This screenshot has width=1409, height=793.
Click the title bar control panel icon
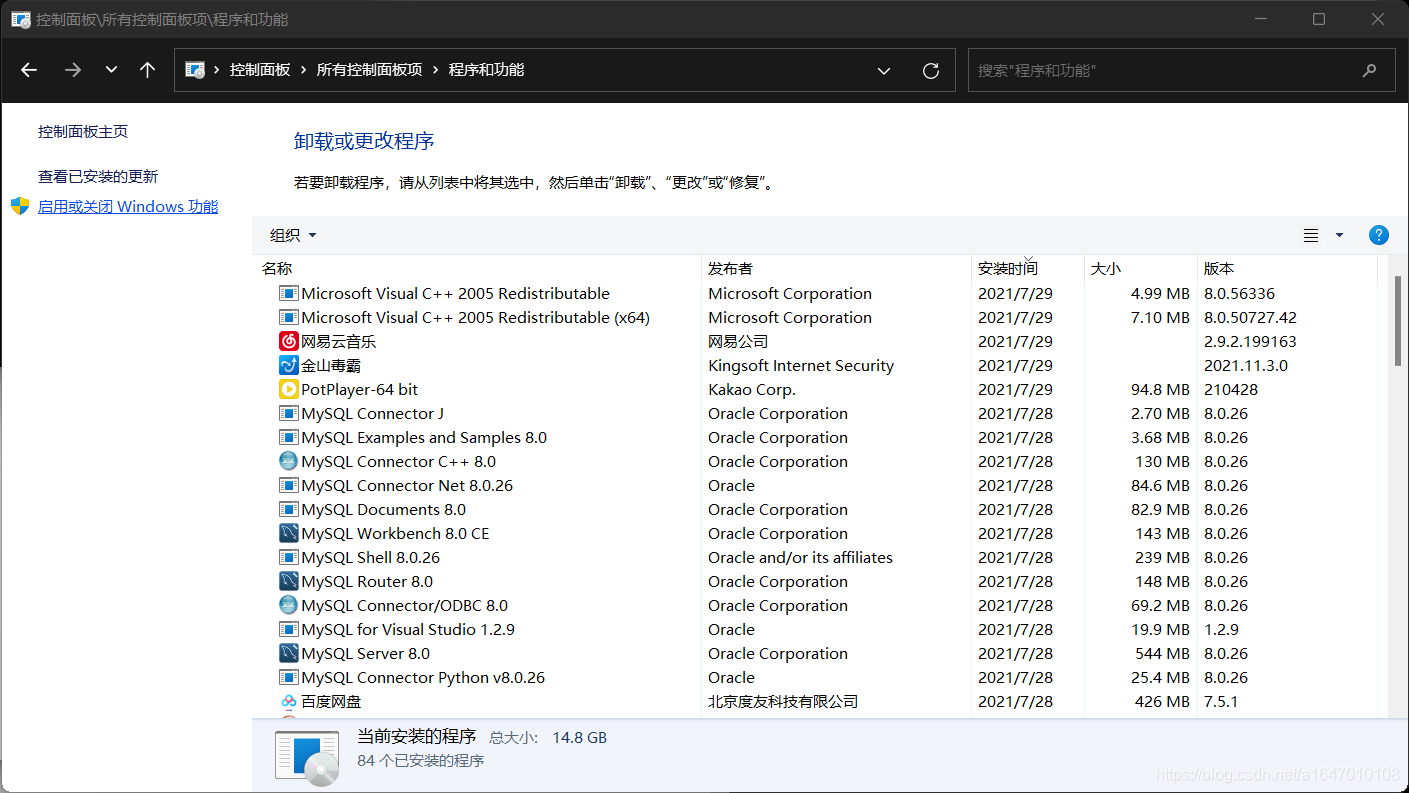[20, 19]
